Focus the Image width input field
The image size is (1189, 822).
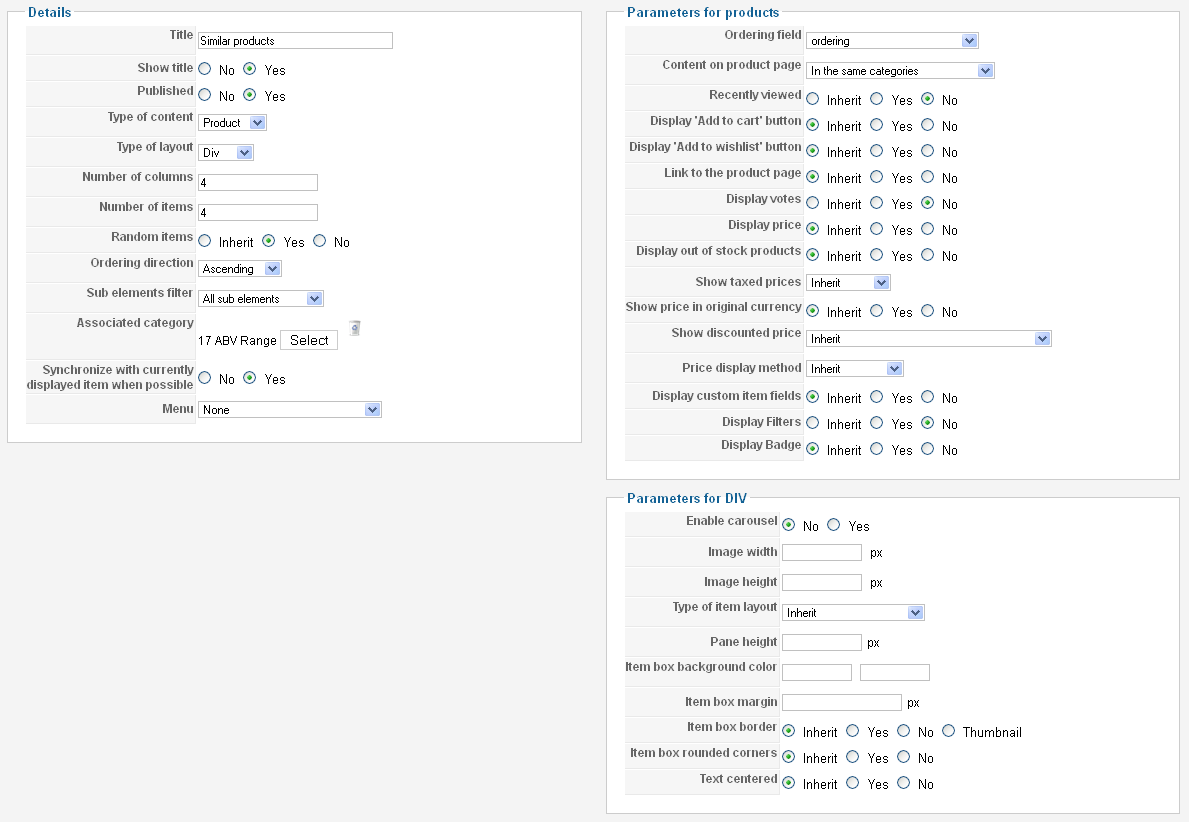822,553
